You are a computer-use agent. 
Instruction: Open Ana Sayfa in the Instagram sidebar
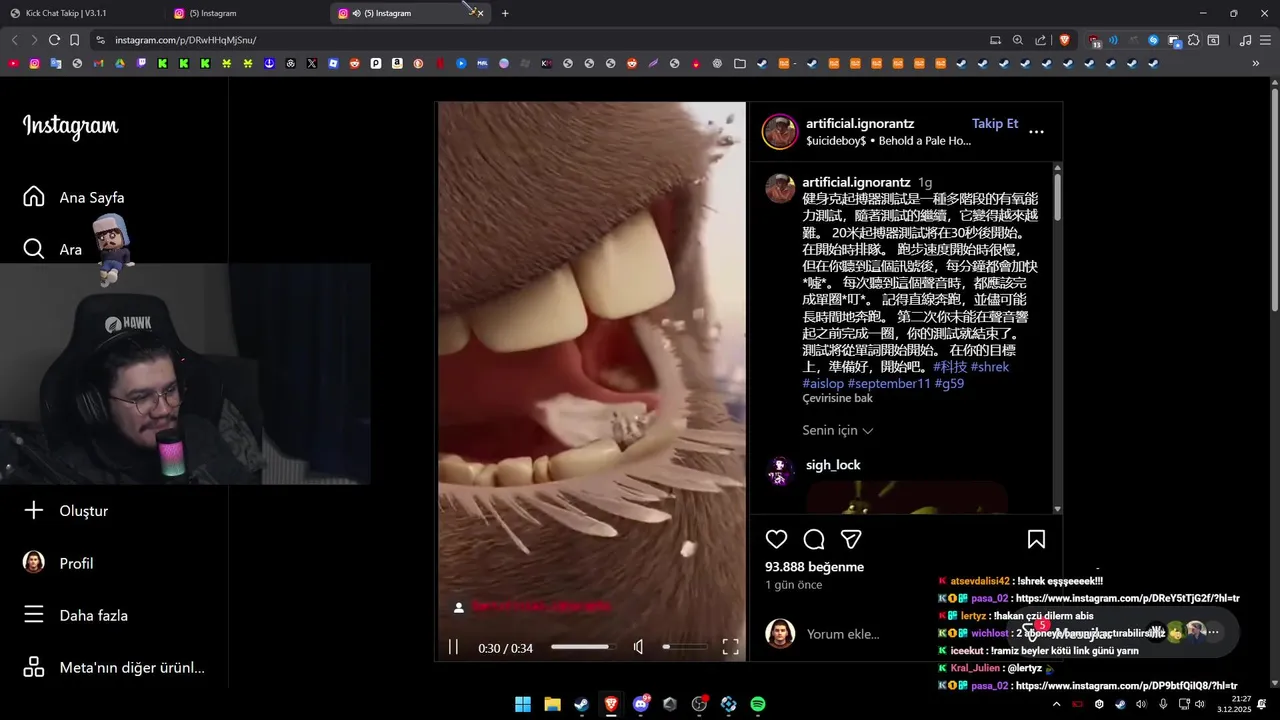coord(74,197)
